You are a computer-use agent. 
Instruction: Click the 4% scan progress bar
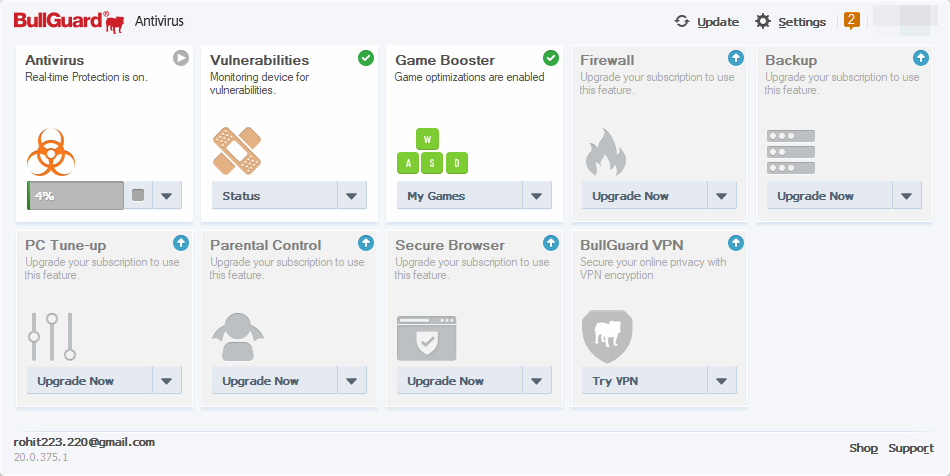[x=75, y=196]
